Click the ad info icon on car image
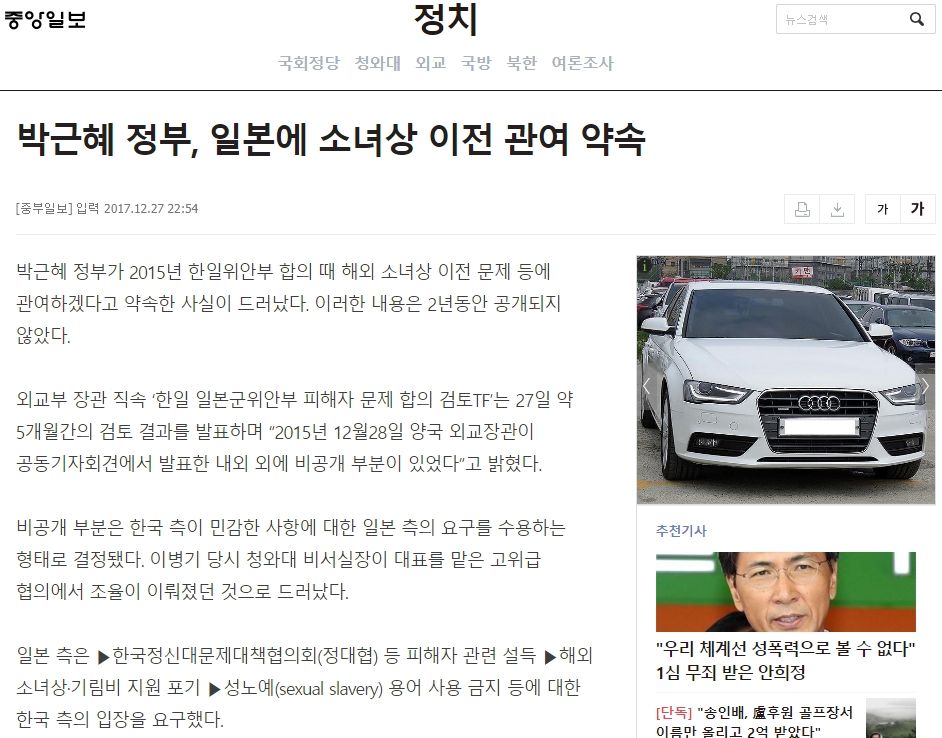The image size is (942, 738). (645, 265)
